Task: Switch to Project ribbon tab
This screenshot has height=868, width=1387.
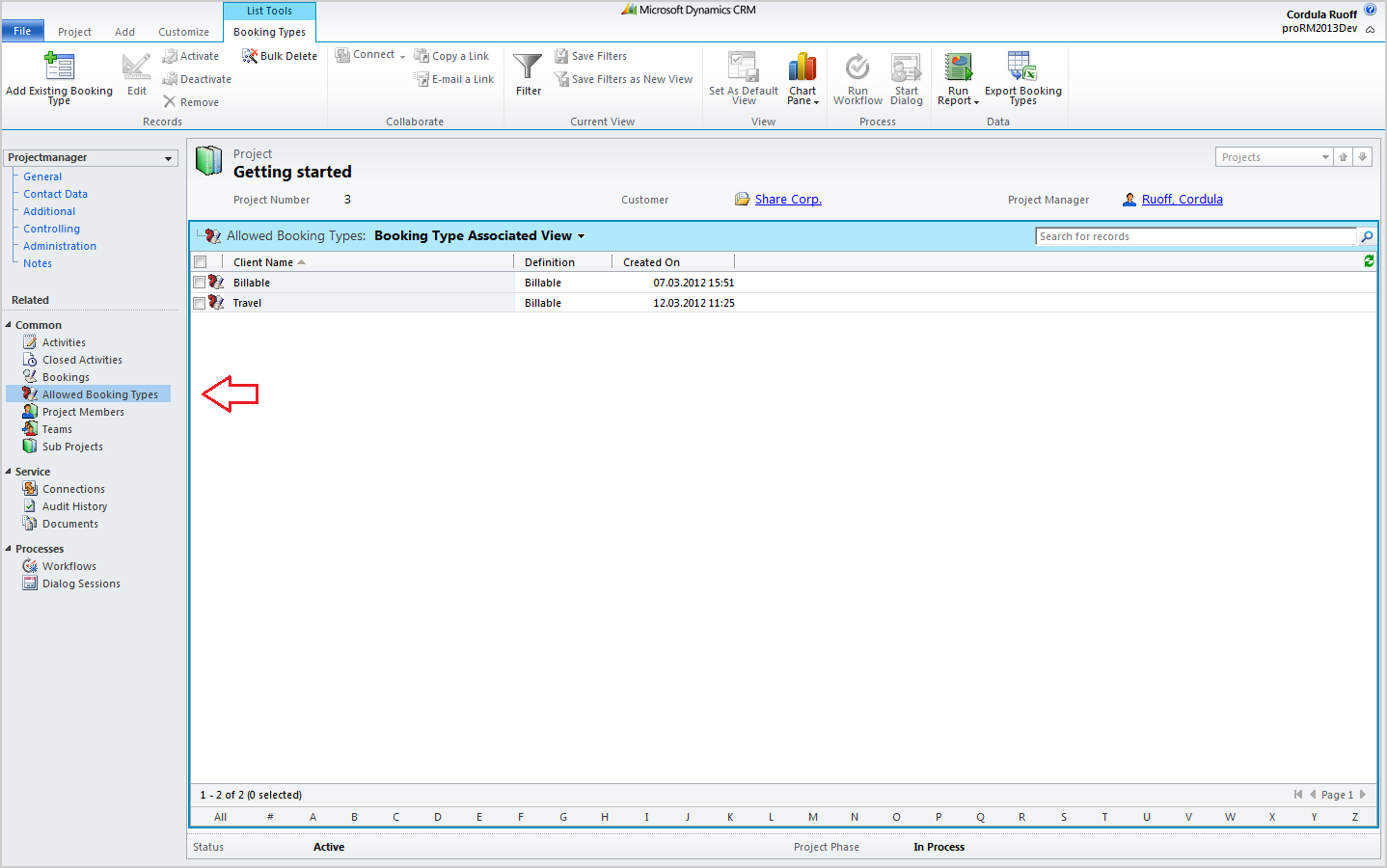Action: coord(74,32)
